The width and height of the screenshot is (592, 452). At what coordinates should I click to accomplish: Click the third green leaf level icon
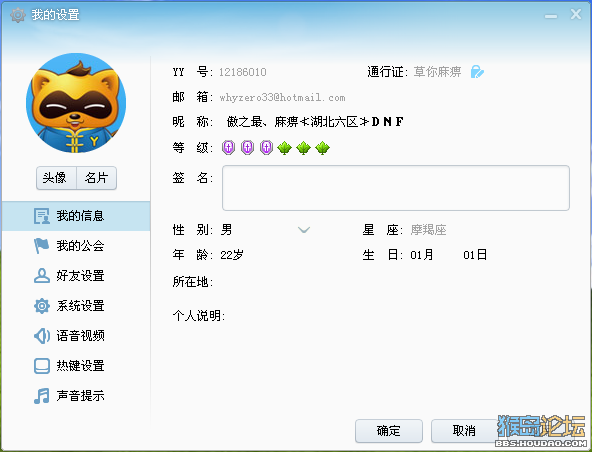[322, 148]
